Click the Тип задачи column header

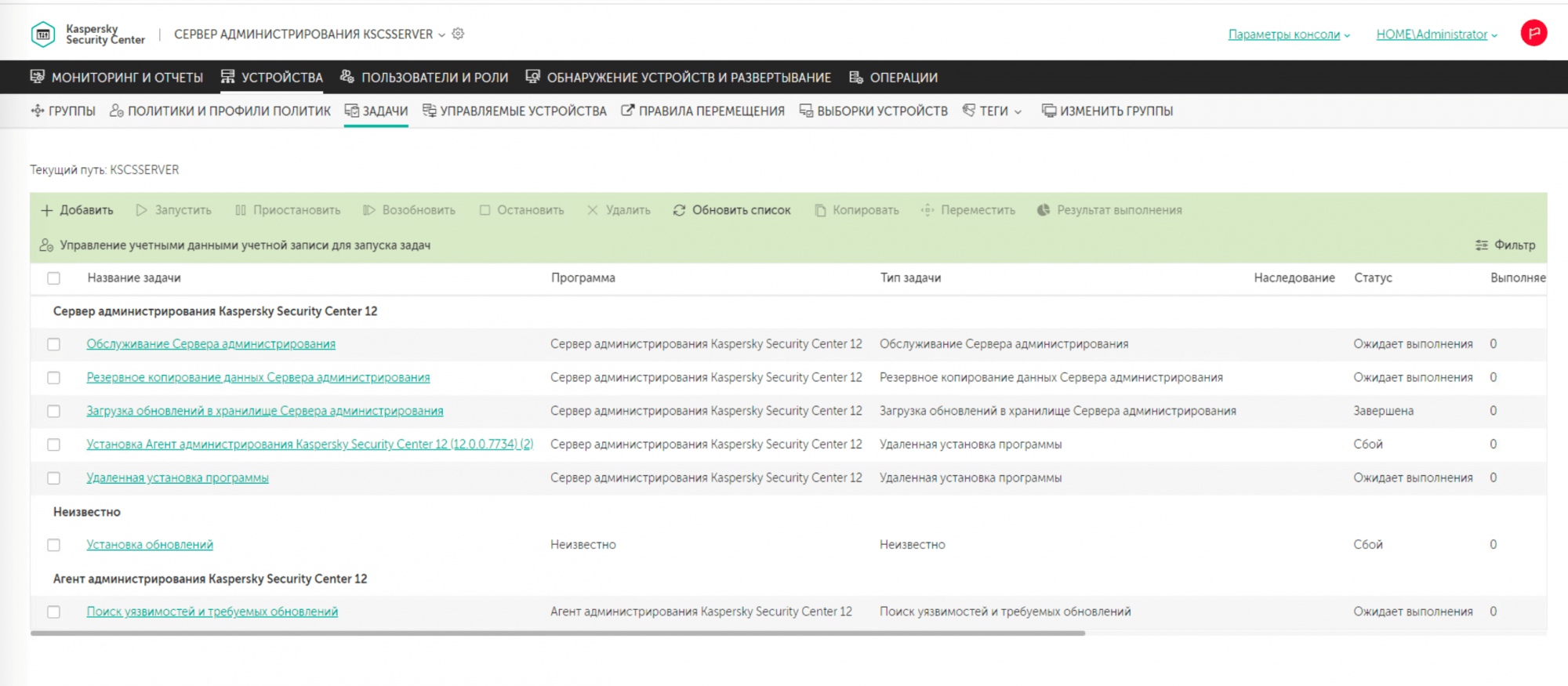point(910,278)
